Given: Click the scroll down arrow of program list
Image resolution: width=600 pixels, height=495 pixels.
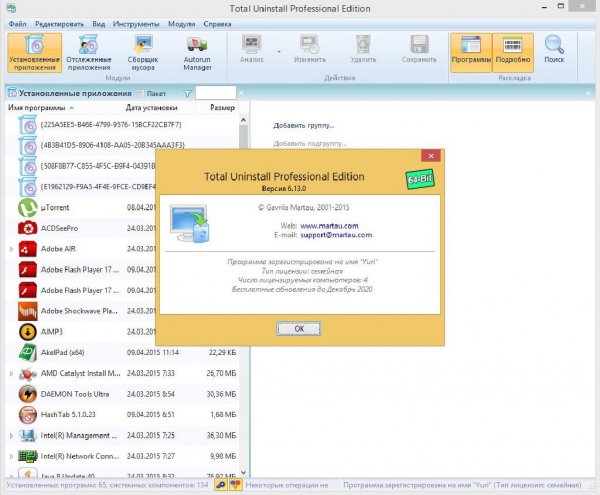Looking at the screenshot, I should [243, 473].
